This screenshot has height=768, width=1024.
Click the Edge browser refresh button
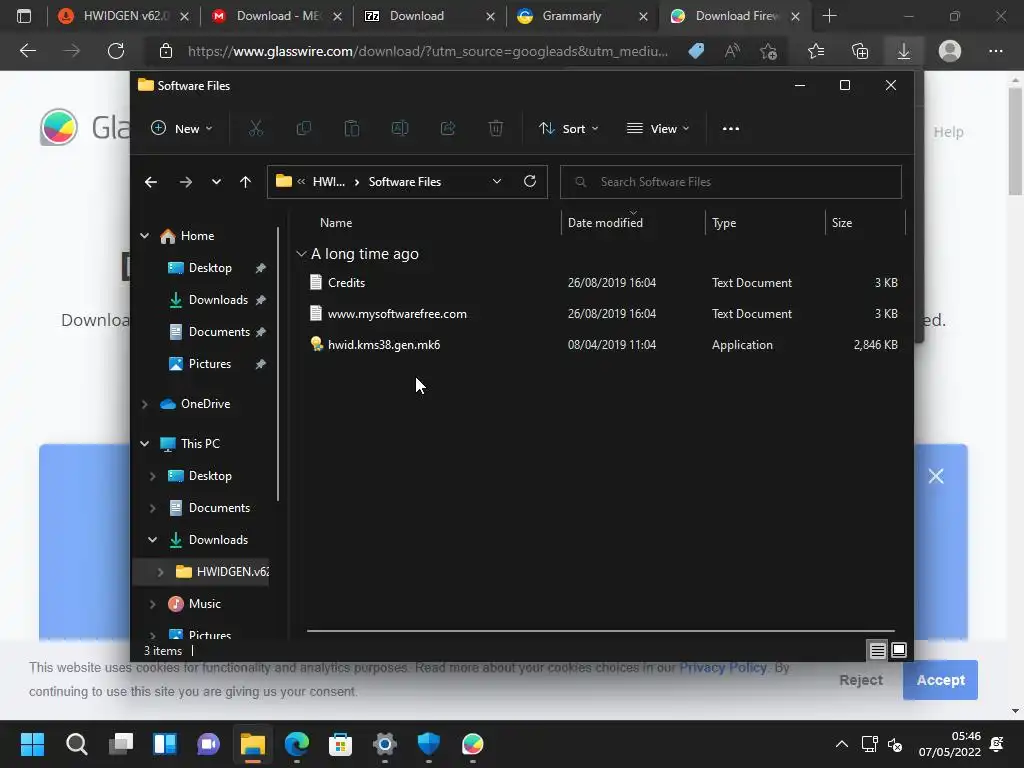(x=116, y=51)
